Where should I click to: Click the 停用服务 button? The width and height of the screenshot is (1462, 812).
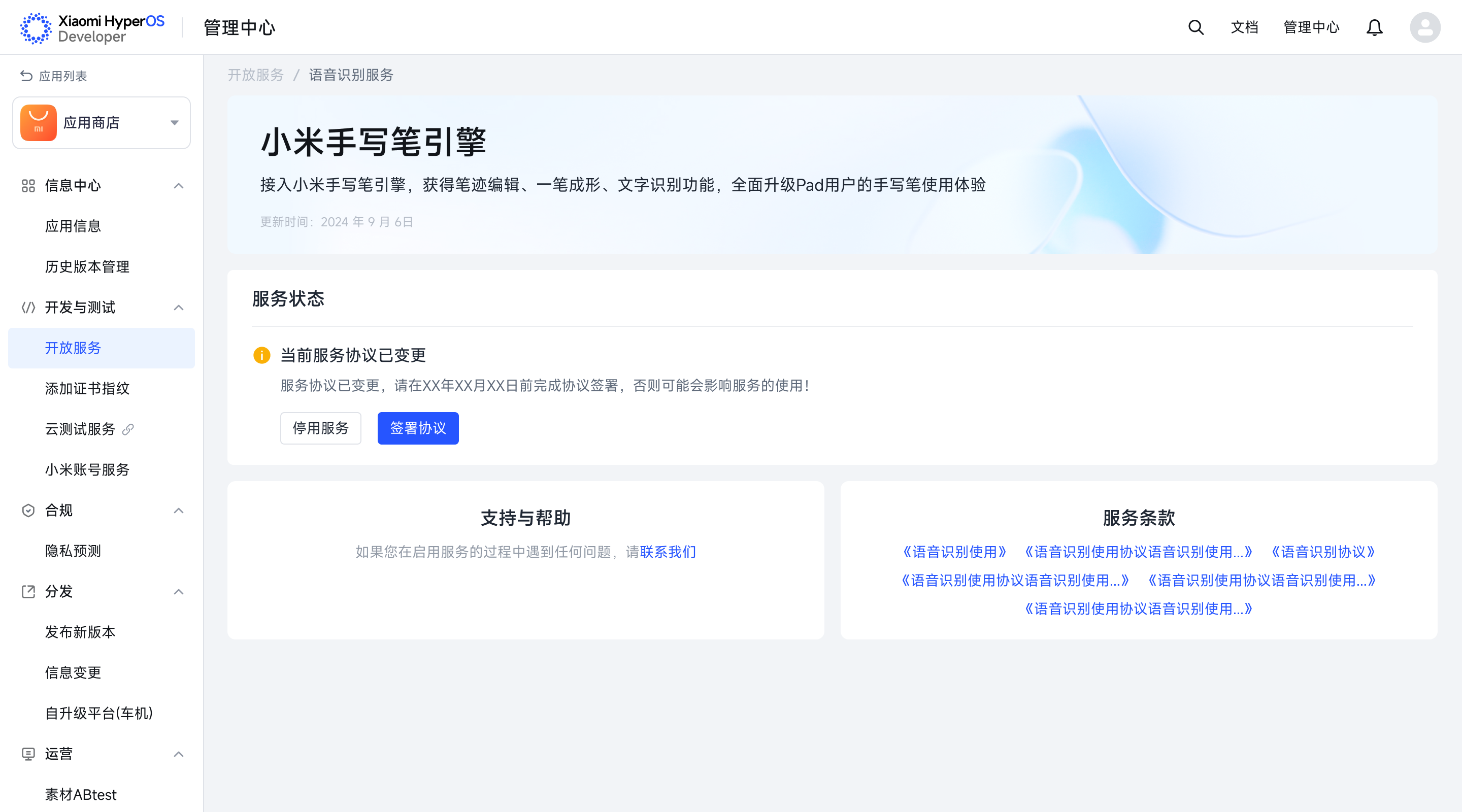pos(321,428)
